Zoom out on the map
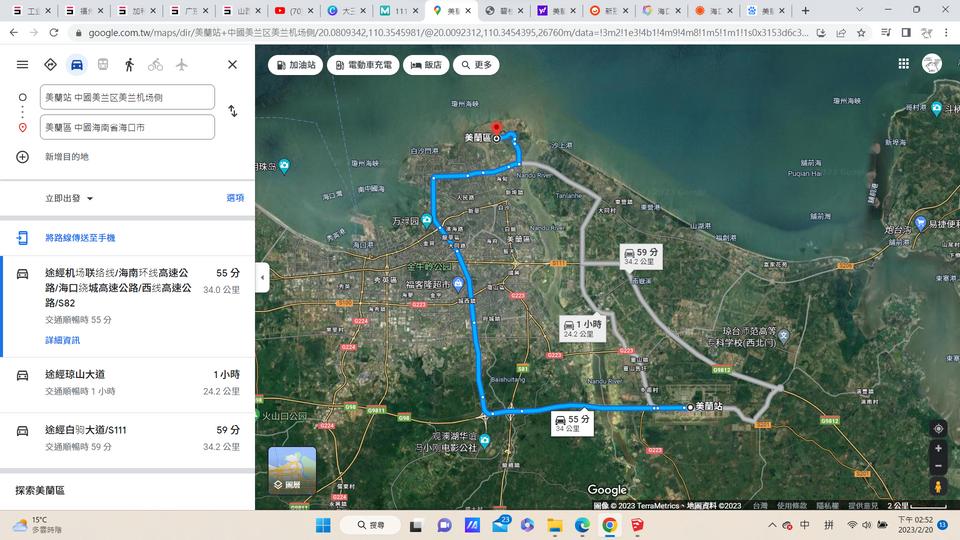960x540 pixels. 938,466
